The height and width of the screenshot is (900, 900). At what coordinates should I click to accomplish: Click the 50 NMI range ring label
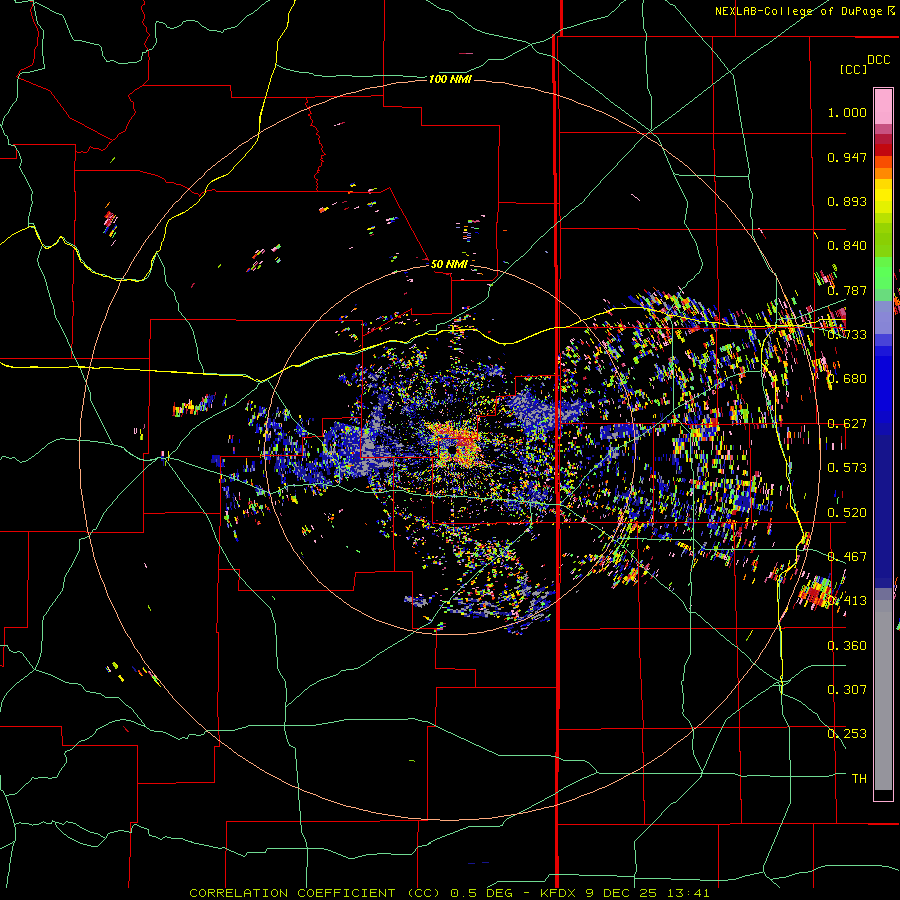coord(449,264)
